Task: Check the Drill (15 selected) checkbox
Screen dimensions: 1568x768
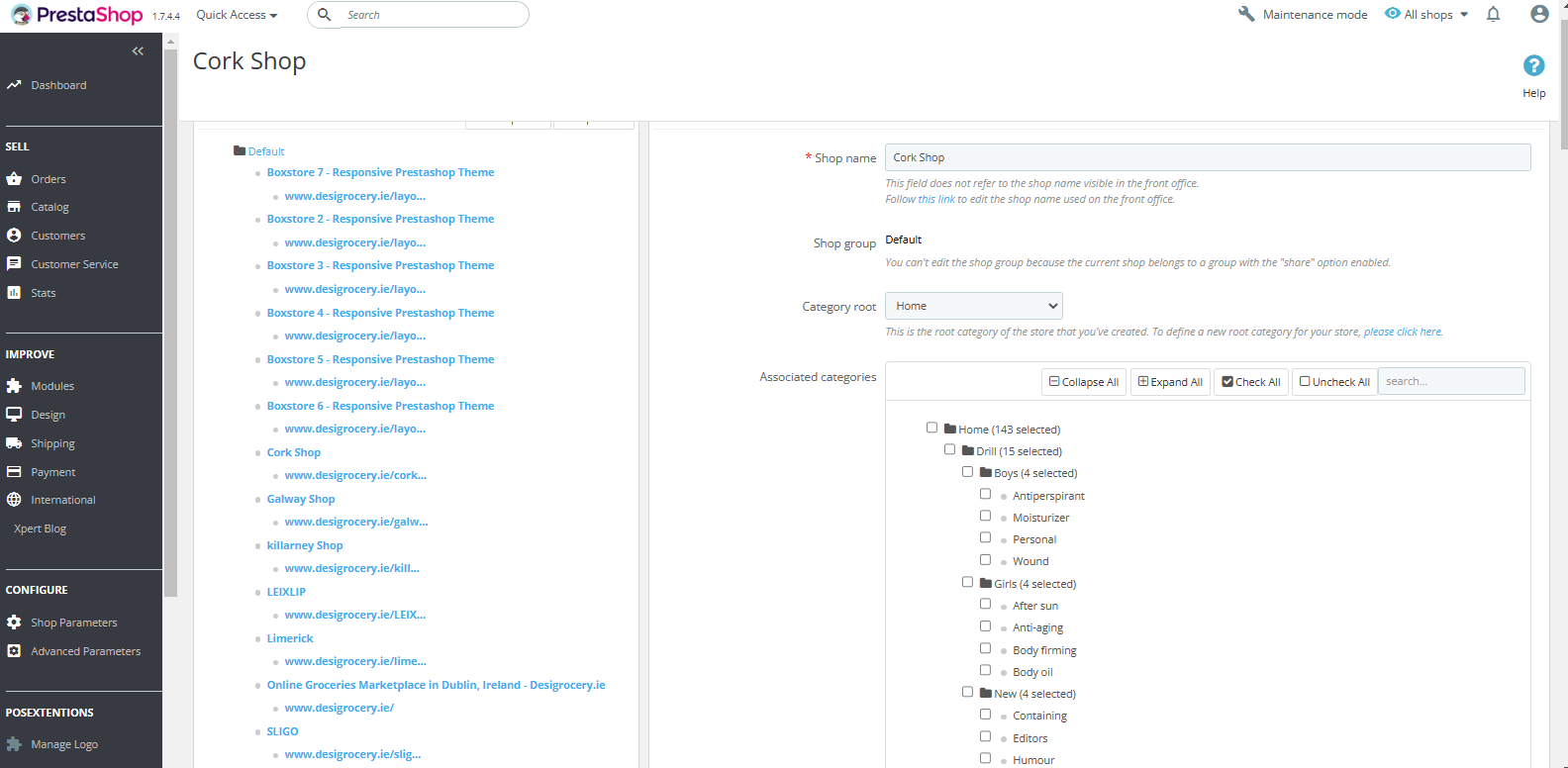Action: click(949, 449)
